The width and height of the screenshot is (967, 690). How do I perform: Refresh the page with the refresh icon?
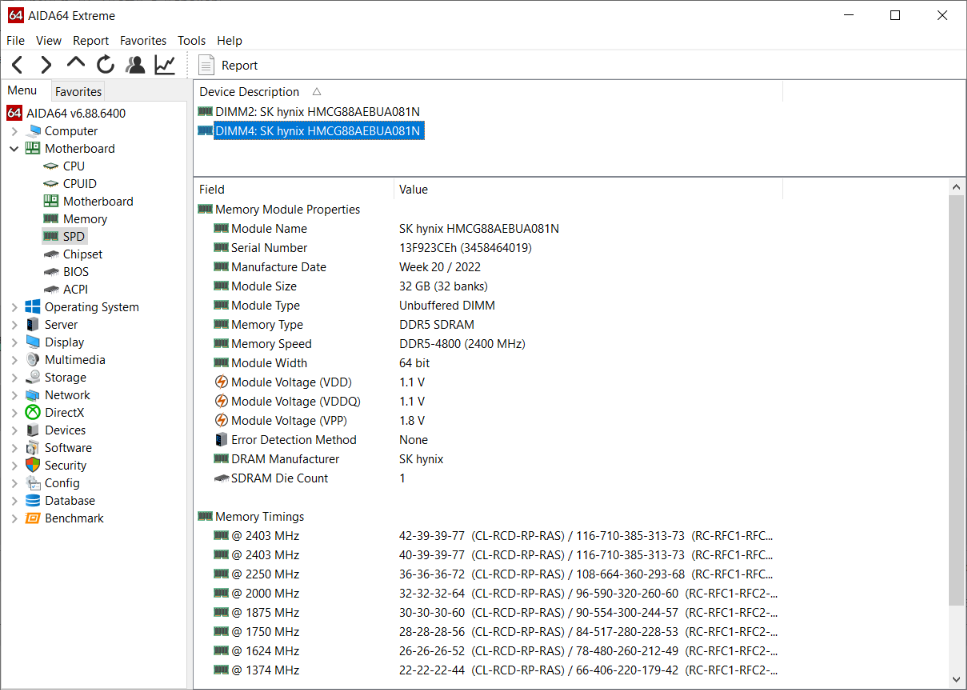[x=105, y=64]
